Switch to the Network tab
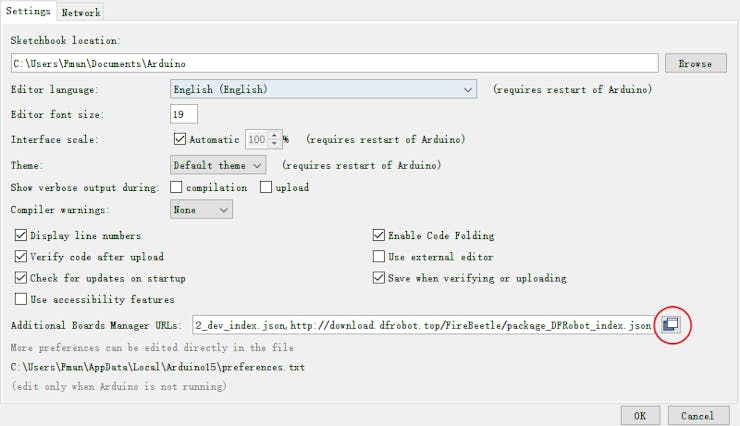 (x=81, y=13)
